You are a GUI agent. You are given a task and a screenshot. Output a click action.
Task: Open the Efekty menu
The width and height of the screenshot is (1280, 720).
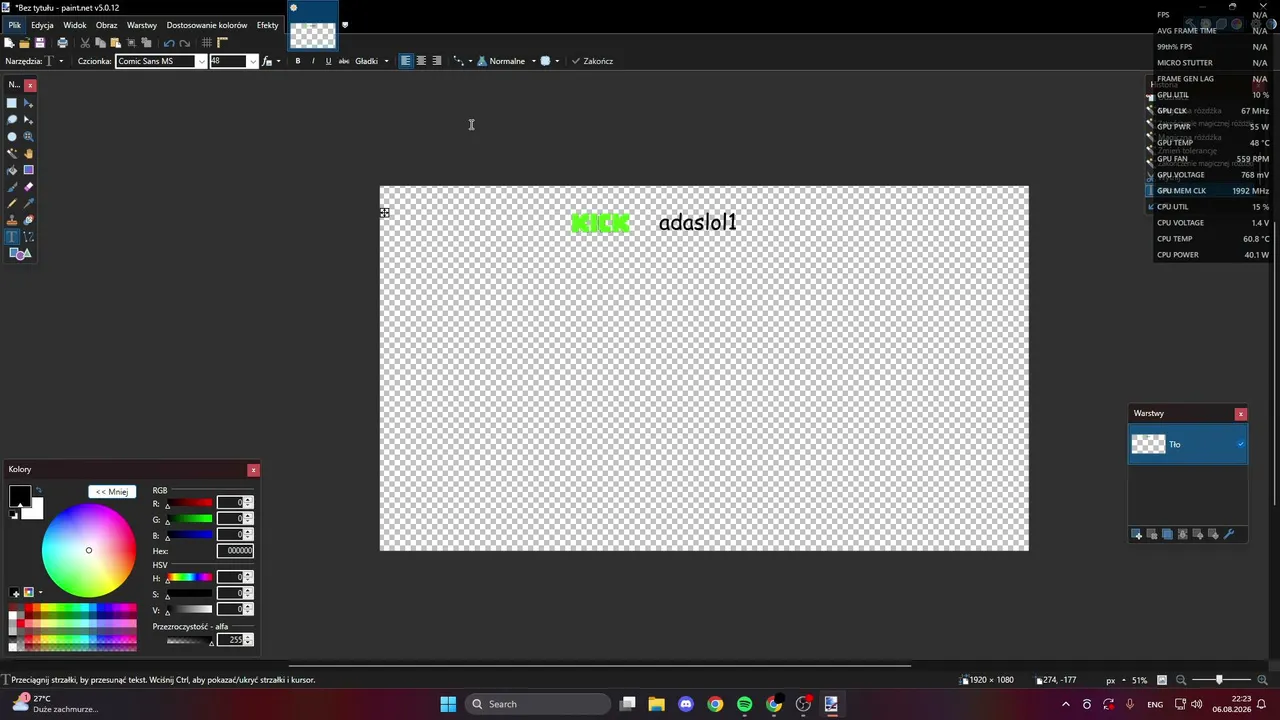[268, 25]
